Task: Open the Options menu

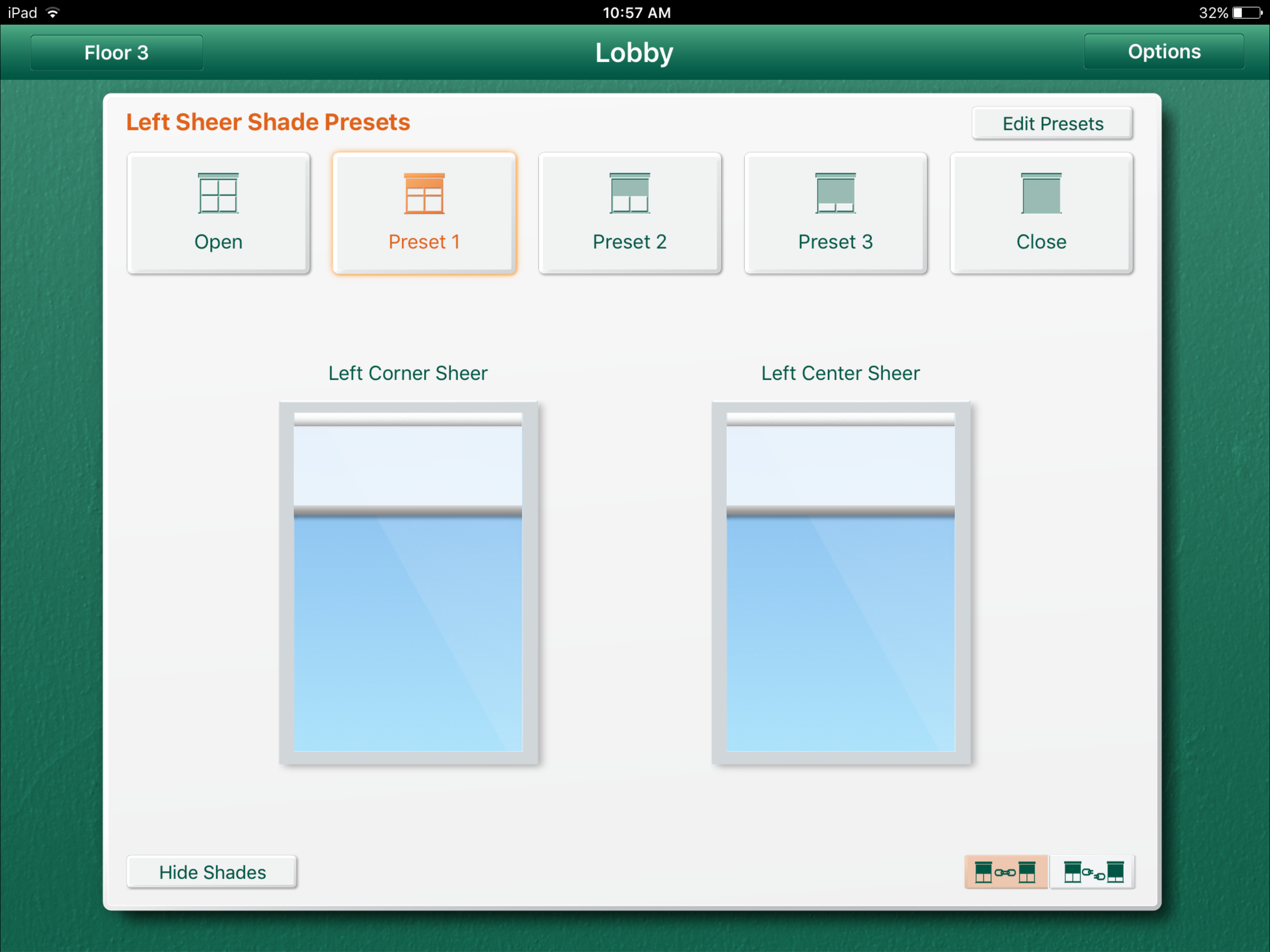Action: click(1164, 52)
